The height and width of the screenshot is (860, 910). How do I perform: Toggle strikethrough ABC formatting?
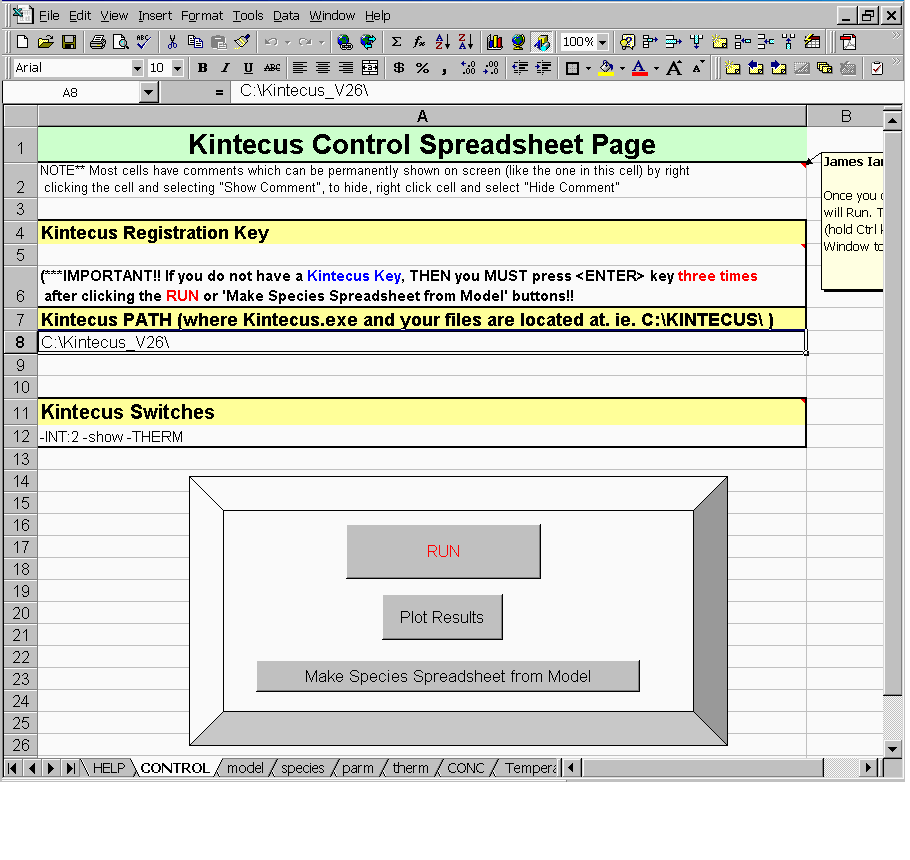272,68
